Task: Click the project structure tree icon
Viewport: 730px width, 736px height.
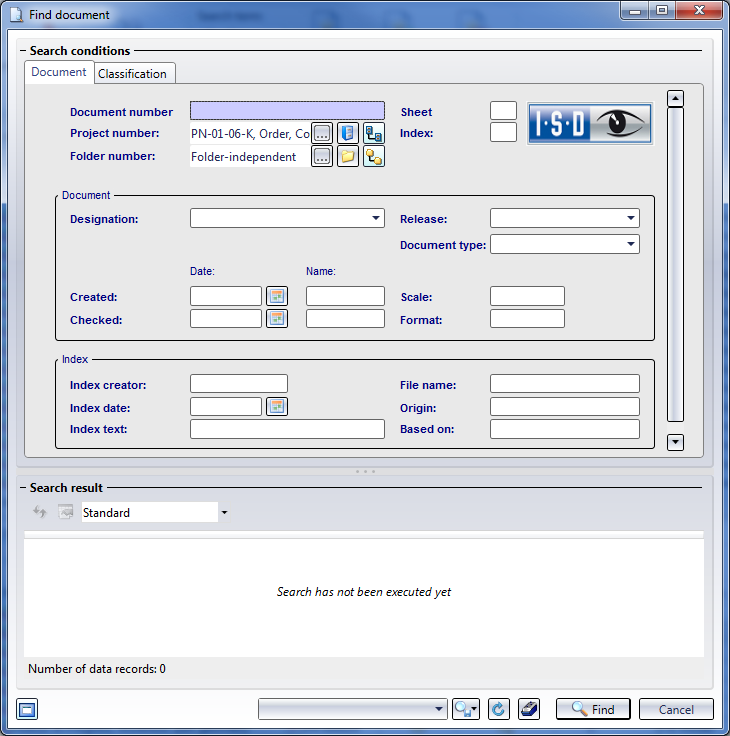Action: click(x=374, y=133)
